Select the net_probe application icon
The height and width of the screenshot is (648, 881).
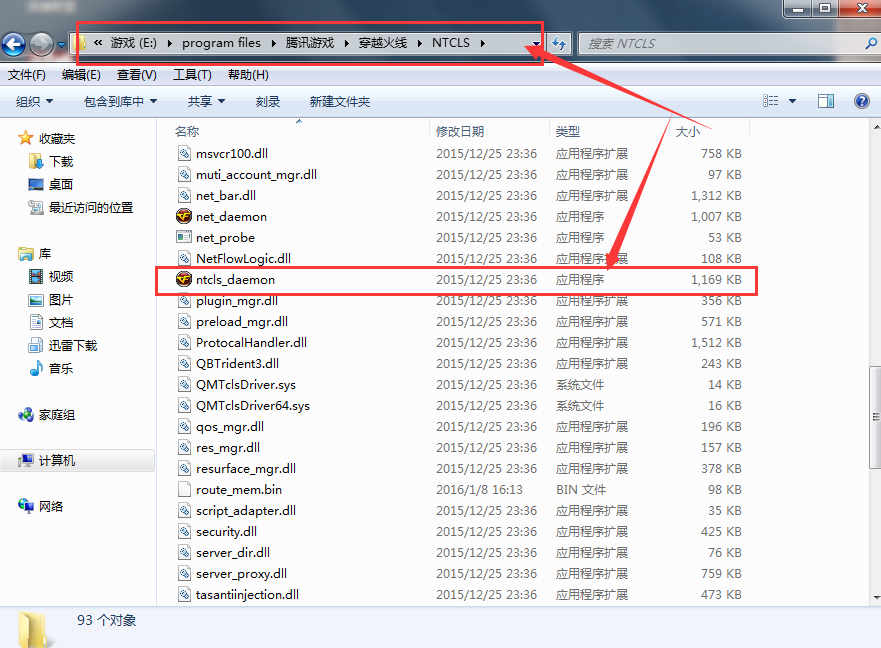coord(184,237)
